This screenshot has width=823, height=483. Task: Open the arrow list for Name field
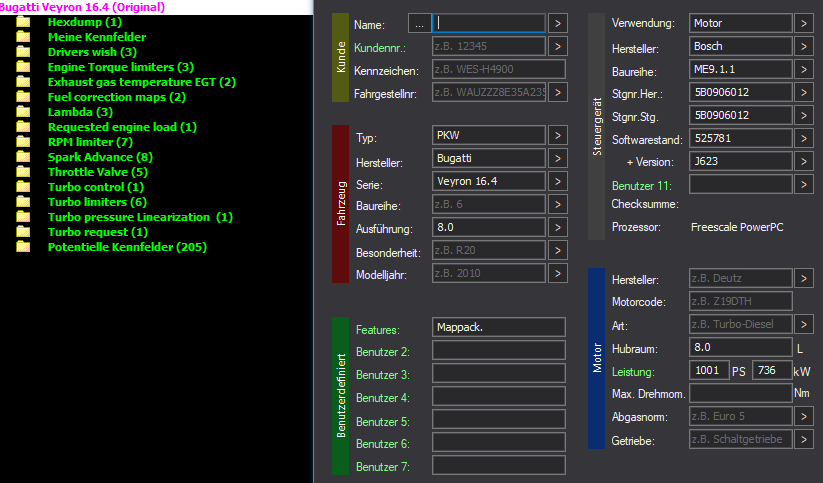[558, 24]
